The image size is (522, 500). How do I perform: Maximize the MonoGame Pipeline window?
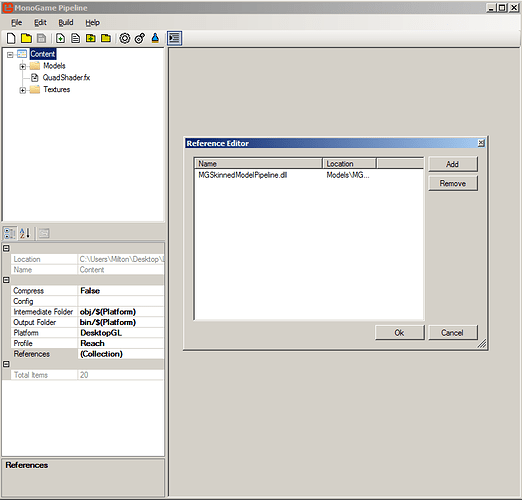tap(502, 7)
